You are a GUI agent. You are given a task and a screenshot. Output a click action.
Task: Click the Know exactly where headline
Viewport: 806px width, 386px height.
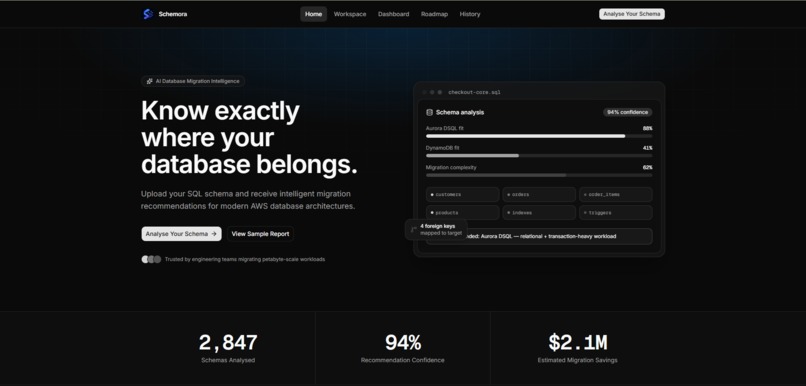249,138
